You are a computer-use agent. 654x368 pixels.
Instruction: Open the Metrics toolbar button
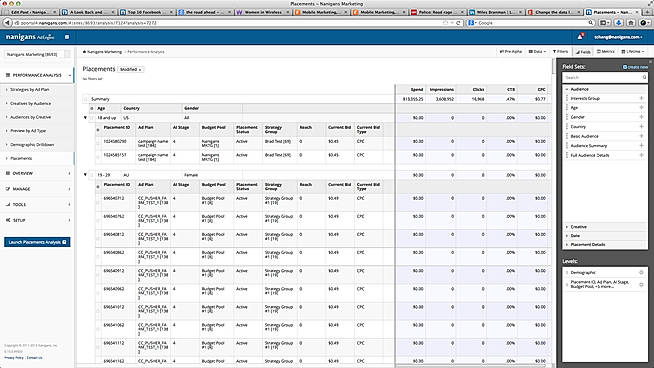click(x=606, y=52)
